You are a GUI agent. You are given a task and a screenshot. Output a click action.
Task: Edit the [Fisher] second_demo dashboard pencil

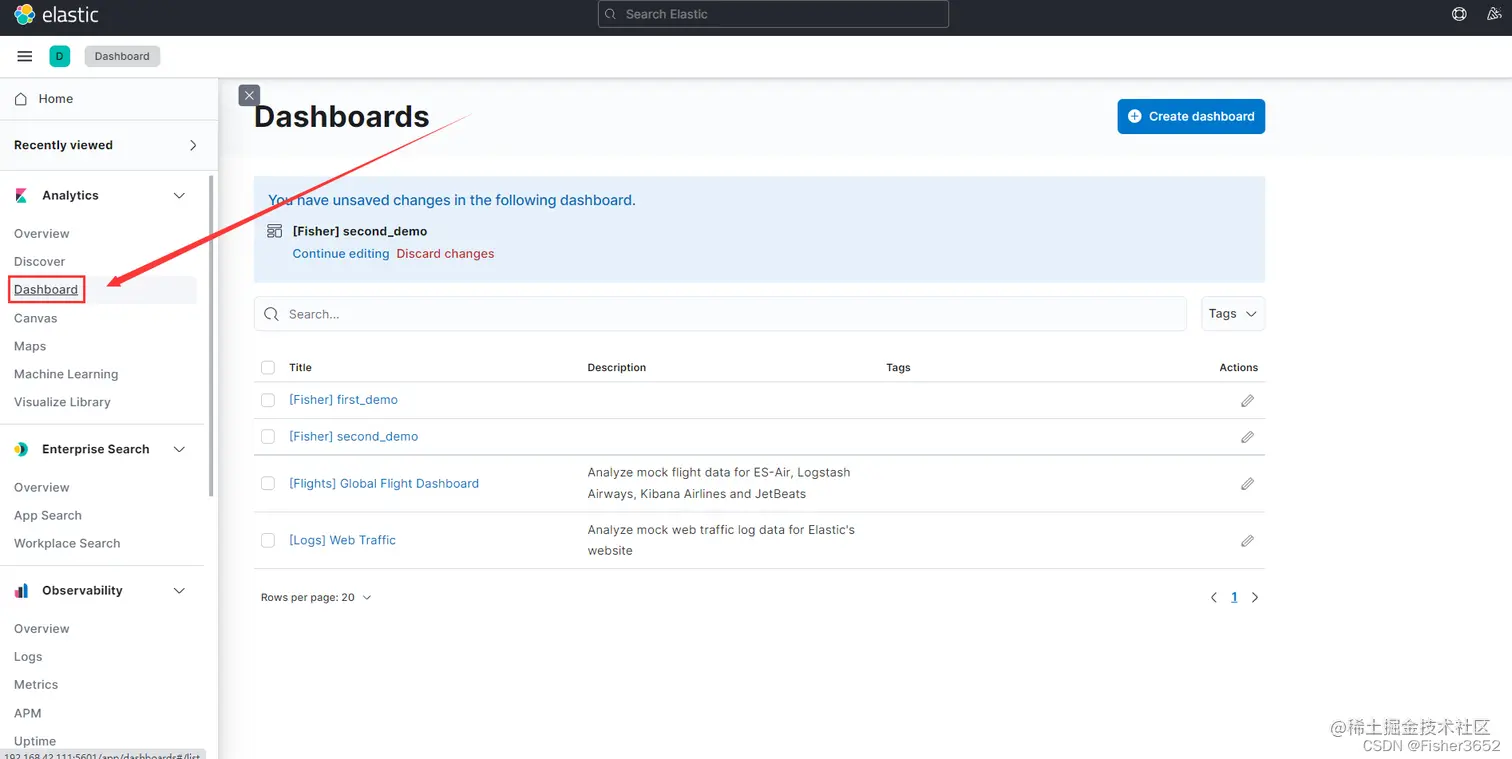point(1247,437)
